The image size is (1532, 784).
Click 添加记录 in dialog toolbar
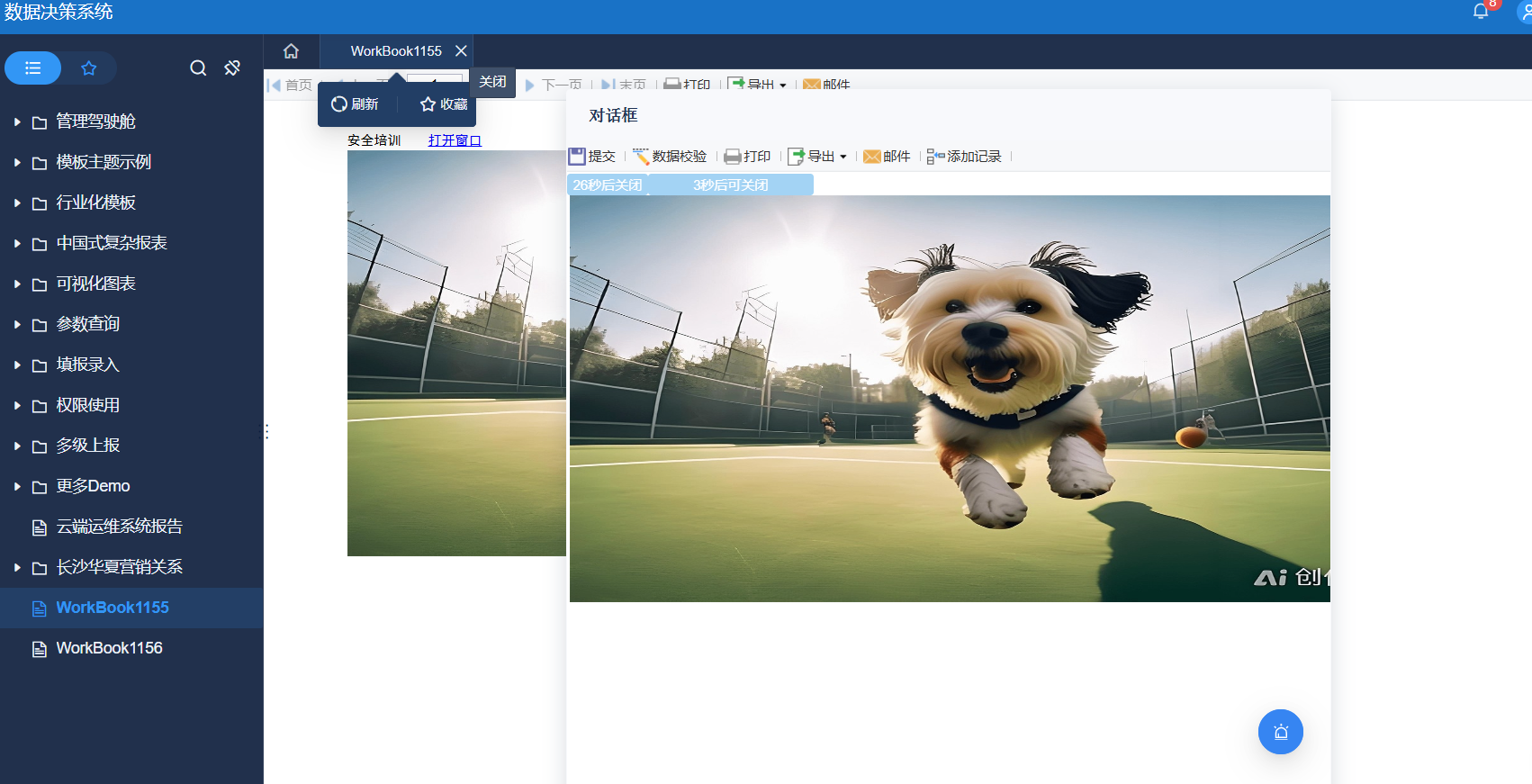point(964,157)
